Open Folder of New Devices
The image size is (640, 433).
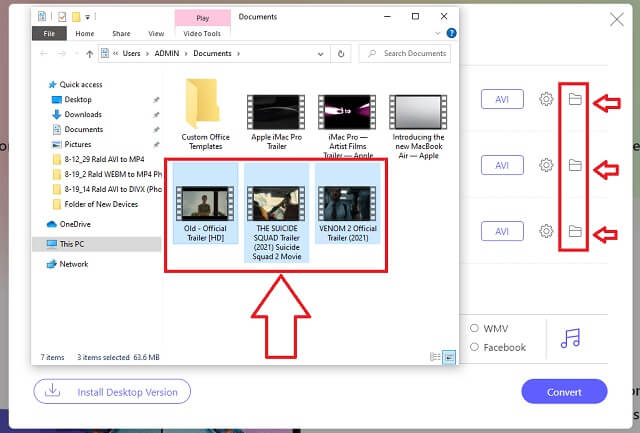[x=101, y=204]
